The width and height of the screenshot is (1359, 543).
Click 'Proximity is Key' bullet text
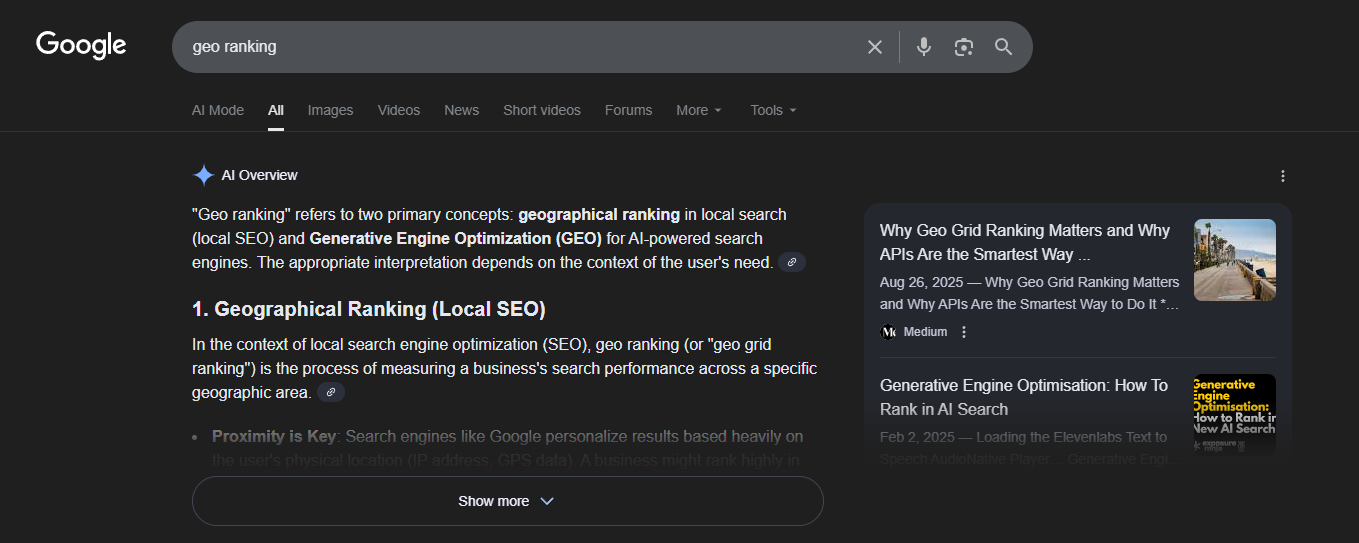273,437
